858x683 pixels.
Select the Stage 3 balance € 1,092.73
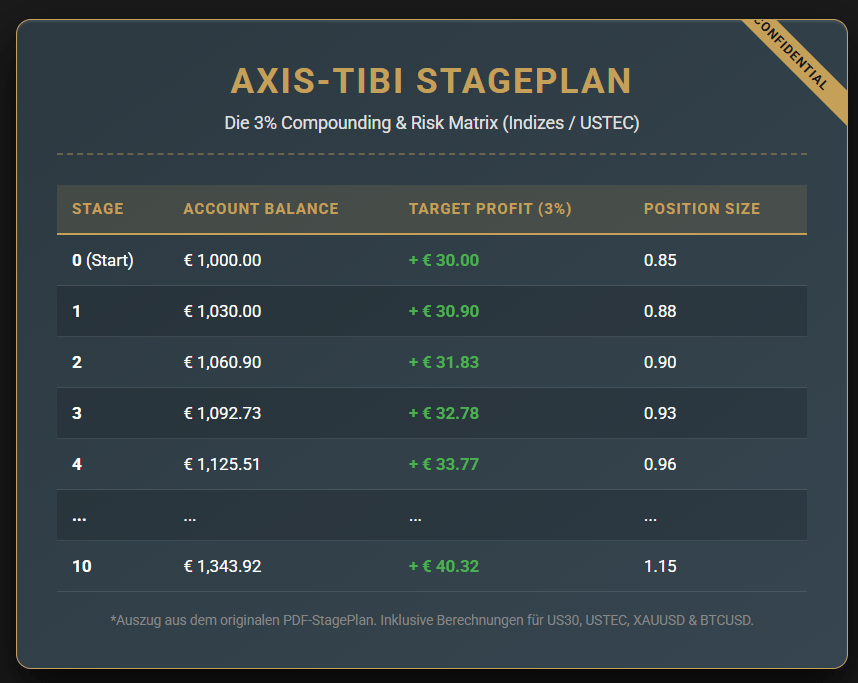[221, 413]
